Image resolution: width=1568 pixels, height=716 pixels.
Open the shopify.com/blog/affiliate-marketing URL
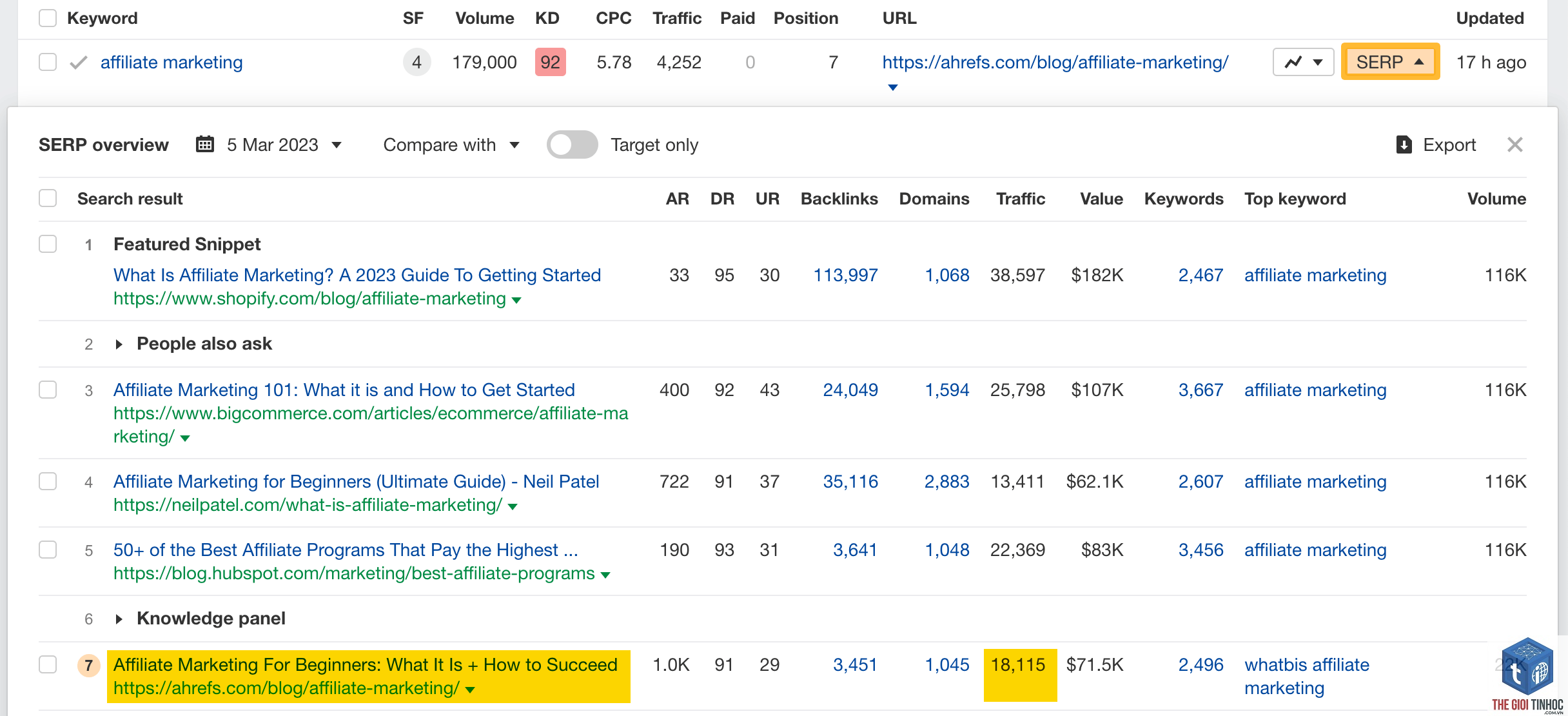pyautogui.click(x=309, y=299)
